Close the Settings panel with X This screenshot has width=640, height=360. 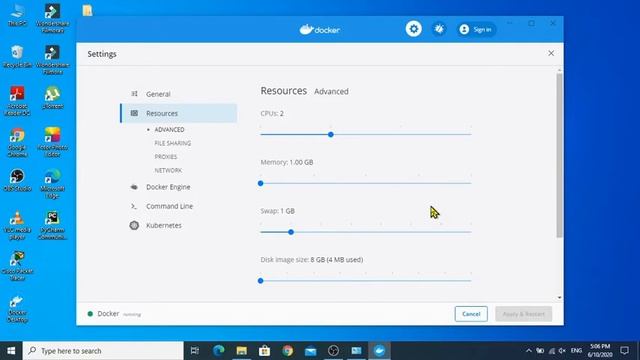point(551,53)
